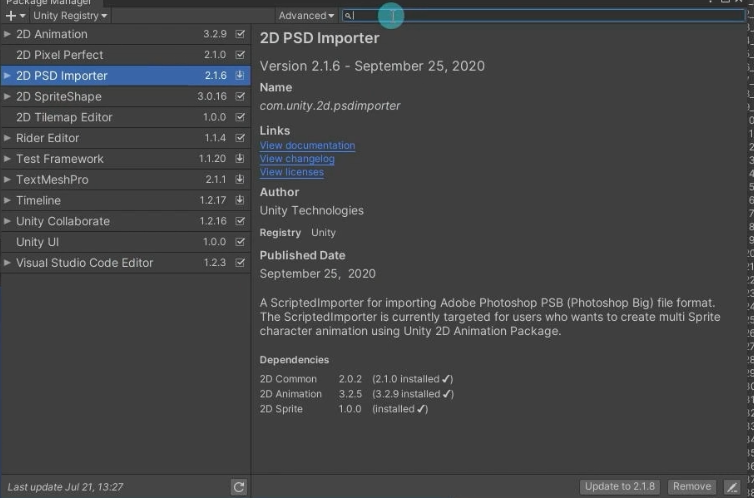The image size is (754, 498).
Task: Click installed checkmark for Unity Collaborate
Action: (240, 221)
